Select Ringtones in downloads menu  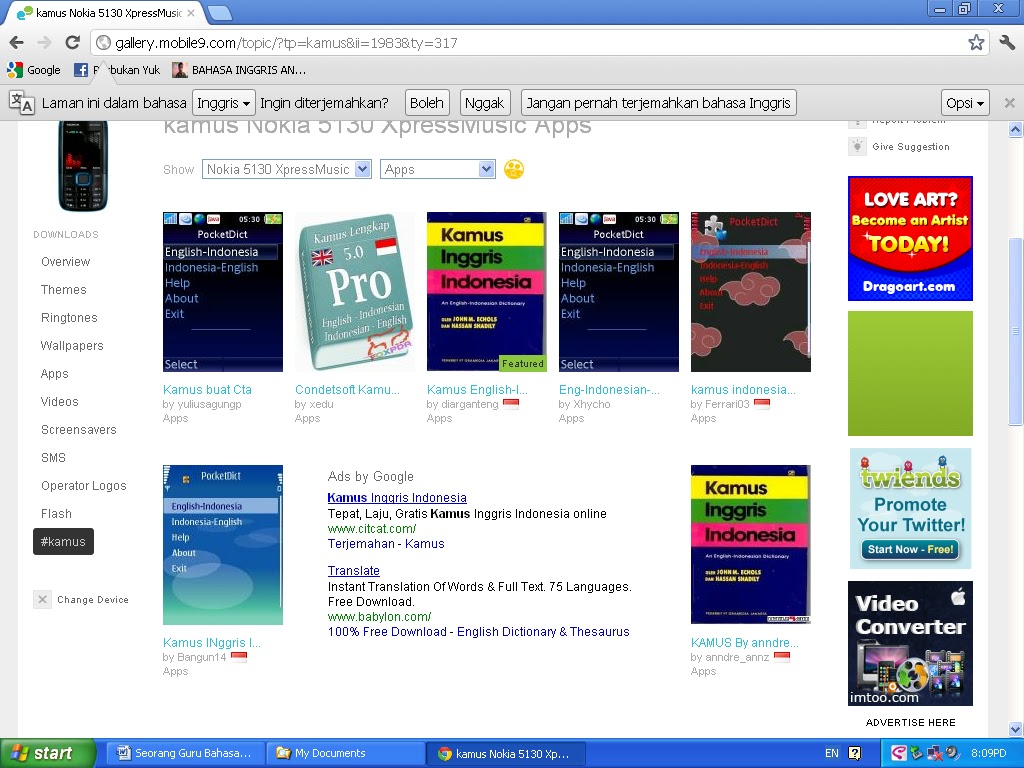(x=69, y=318)
